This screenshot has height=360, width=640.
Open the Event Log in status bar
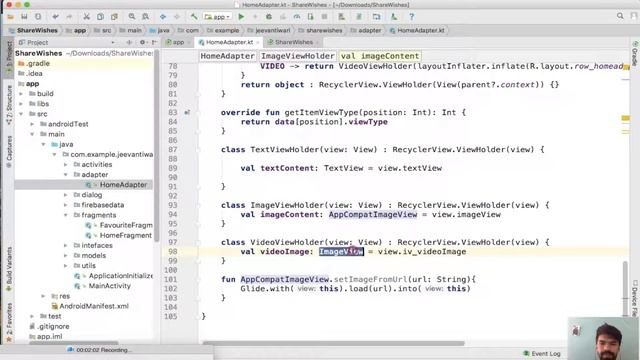pos(542,353)
